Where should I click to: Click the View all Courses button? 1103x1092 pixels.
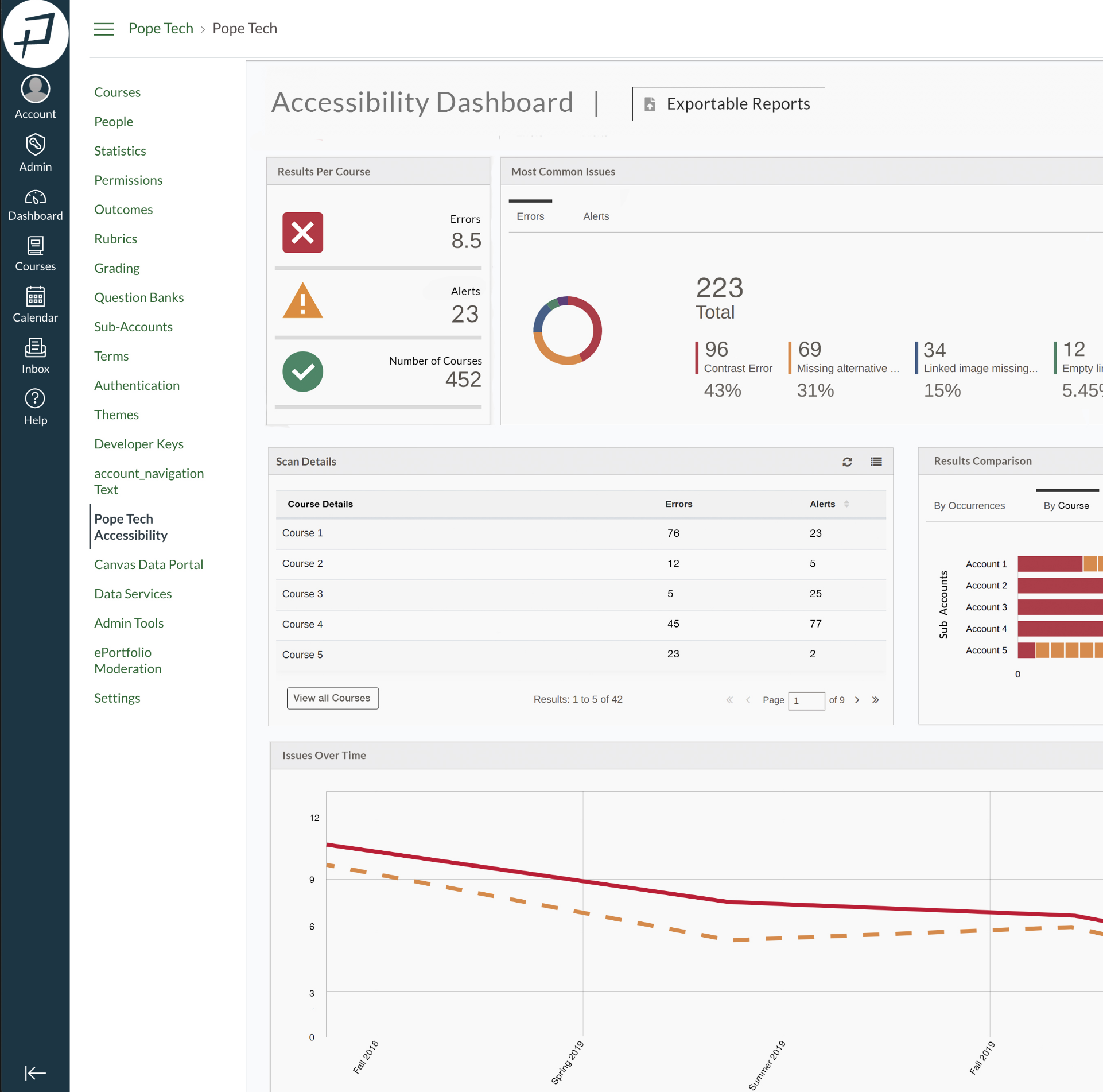[x=332, y=698]
